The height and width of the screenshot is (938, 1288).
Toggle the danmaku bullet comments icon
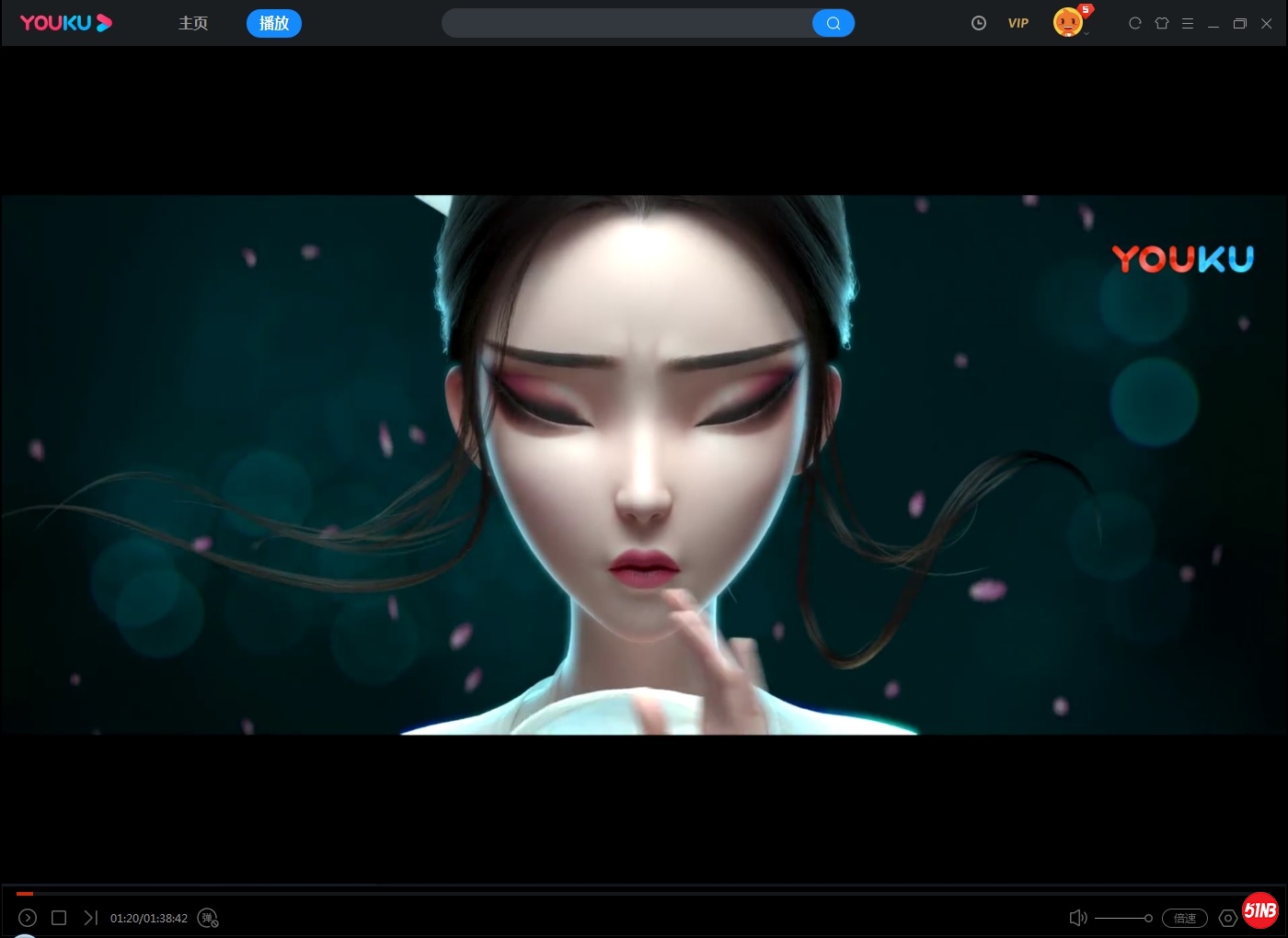tap(208, 918)
